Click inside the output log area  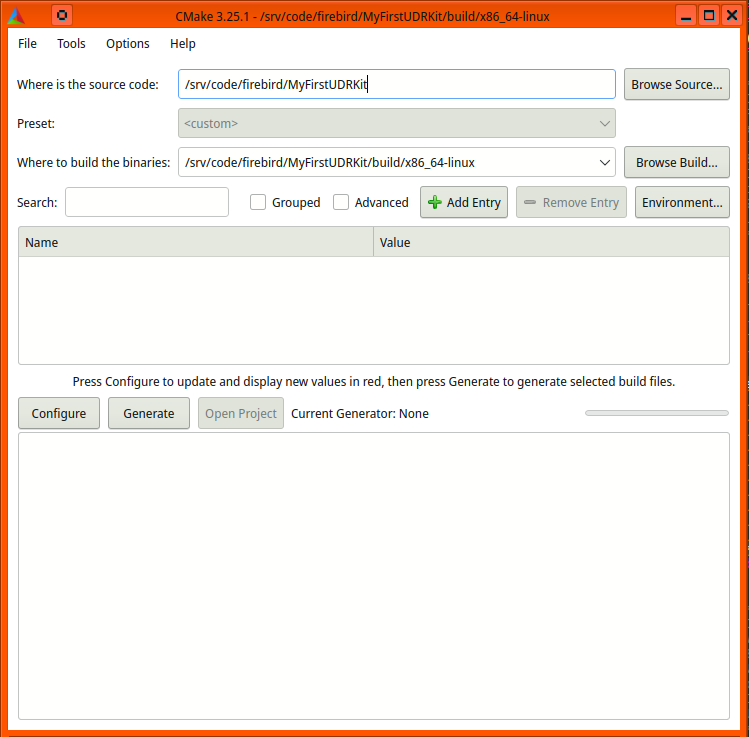tap(374, 576)
